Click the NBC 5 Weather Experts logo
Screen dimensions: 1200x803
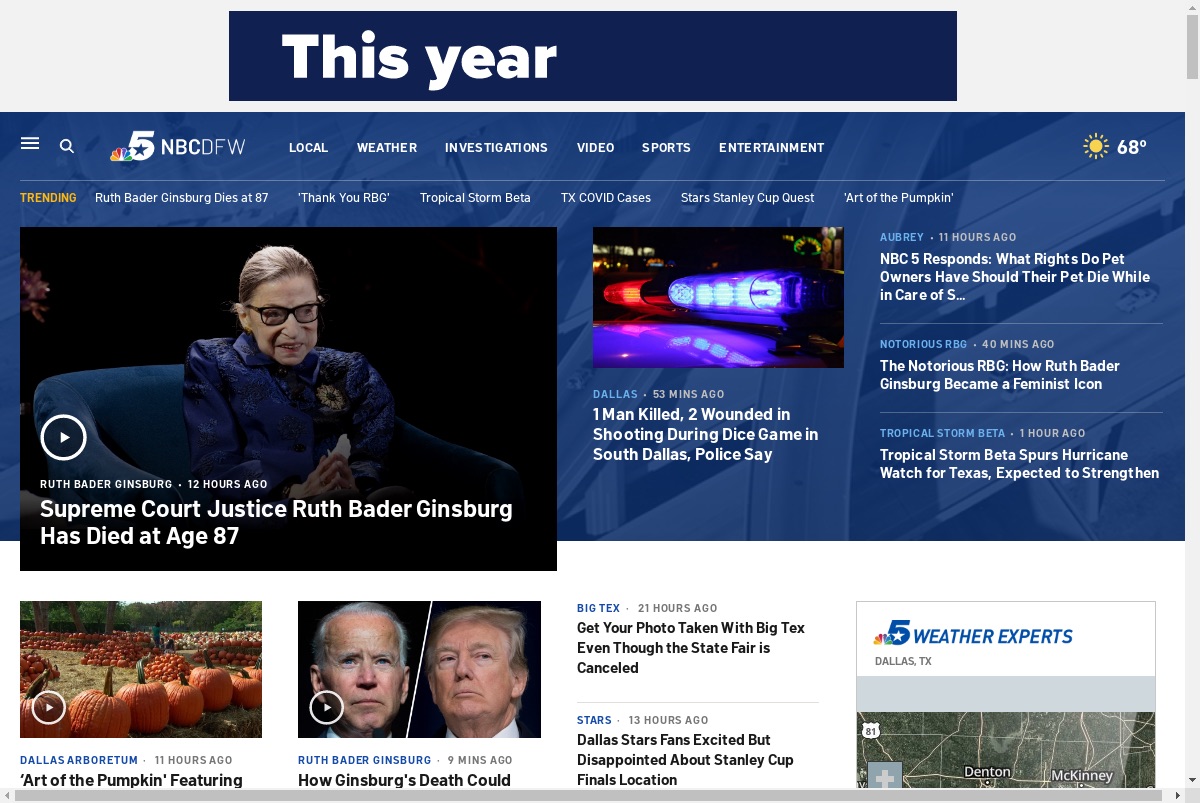973,635
